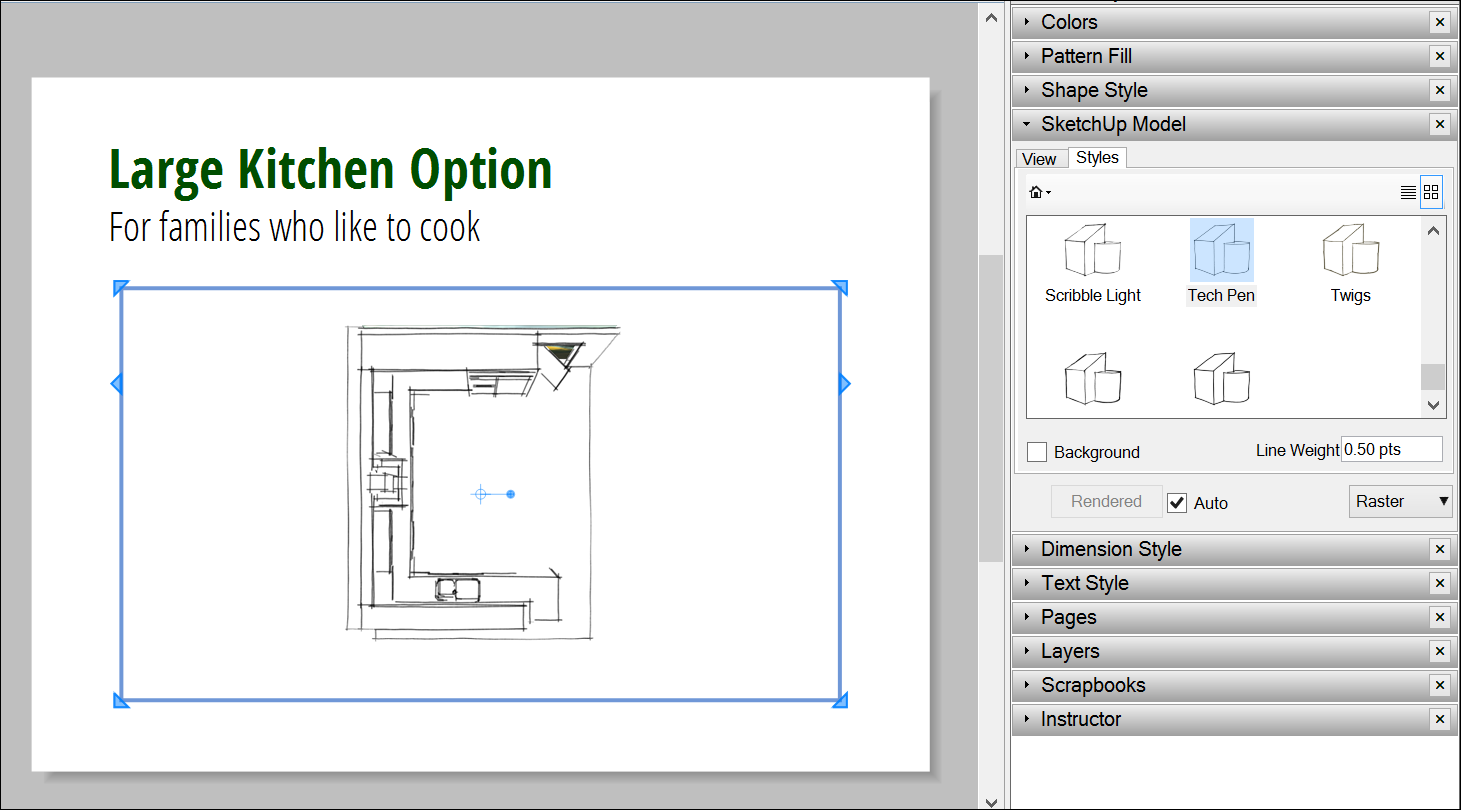Enable the Background checkbox
Screen dimensions: 1461x810
(x=1037, y=452)
